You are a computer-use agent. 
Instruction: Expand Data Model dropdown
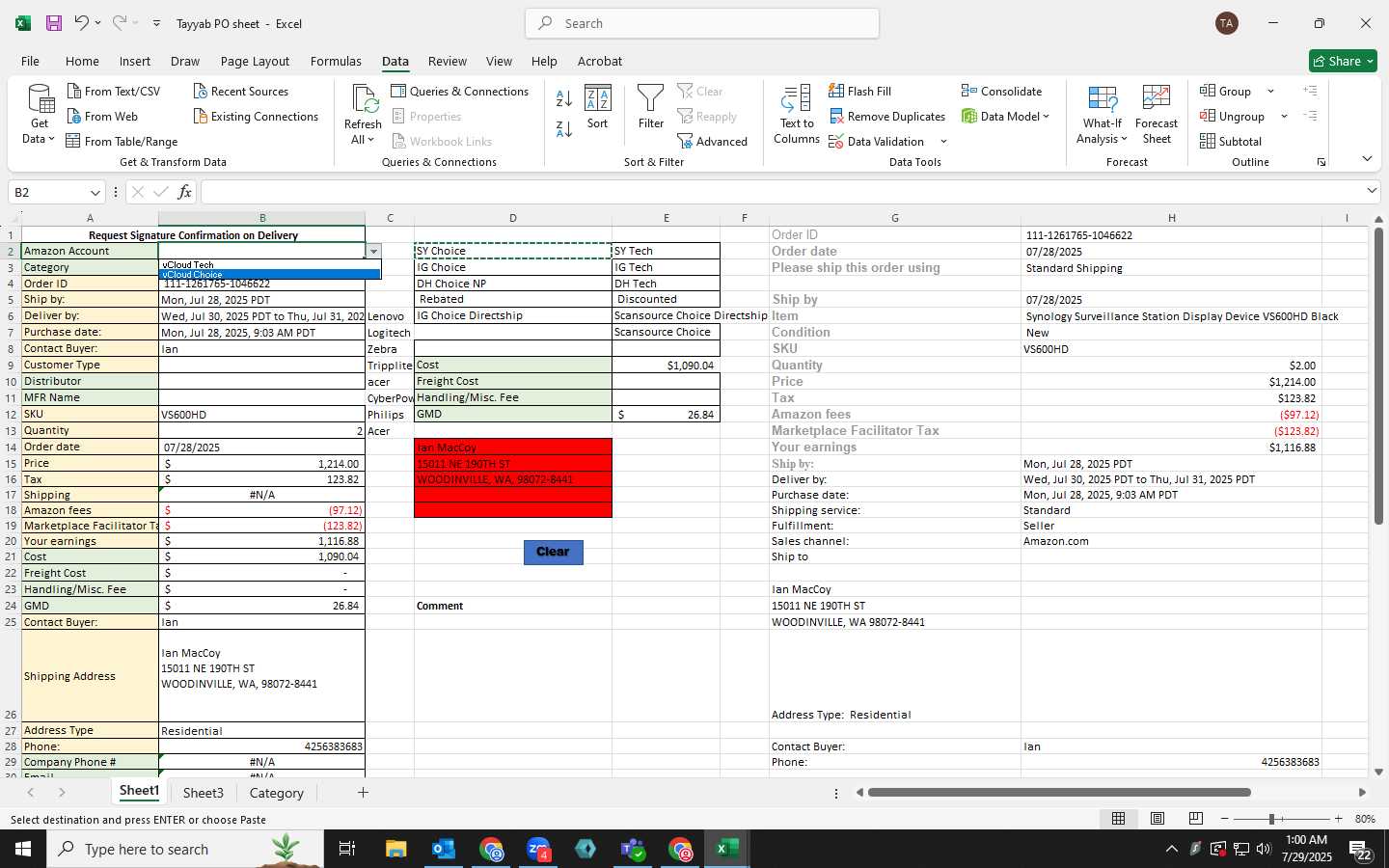(1046, 116)
